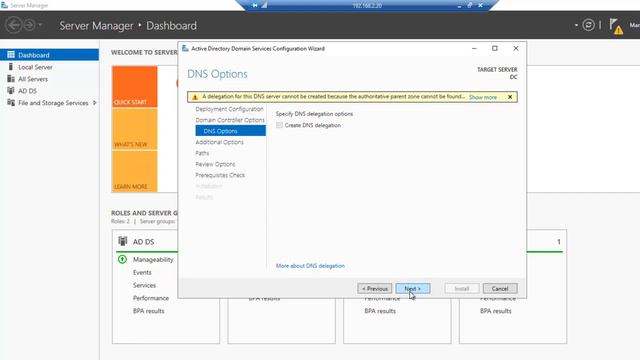This screenshot has width=640, height=360.
Task: Click the Local Server icon in sidebar
Action: tap(11, 67)
